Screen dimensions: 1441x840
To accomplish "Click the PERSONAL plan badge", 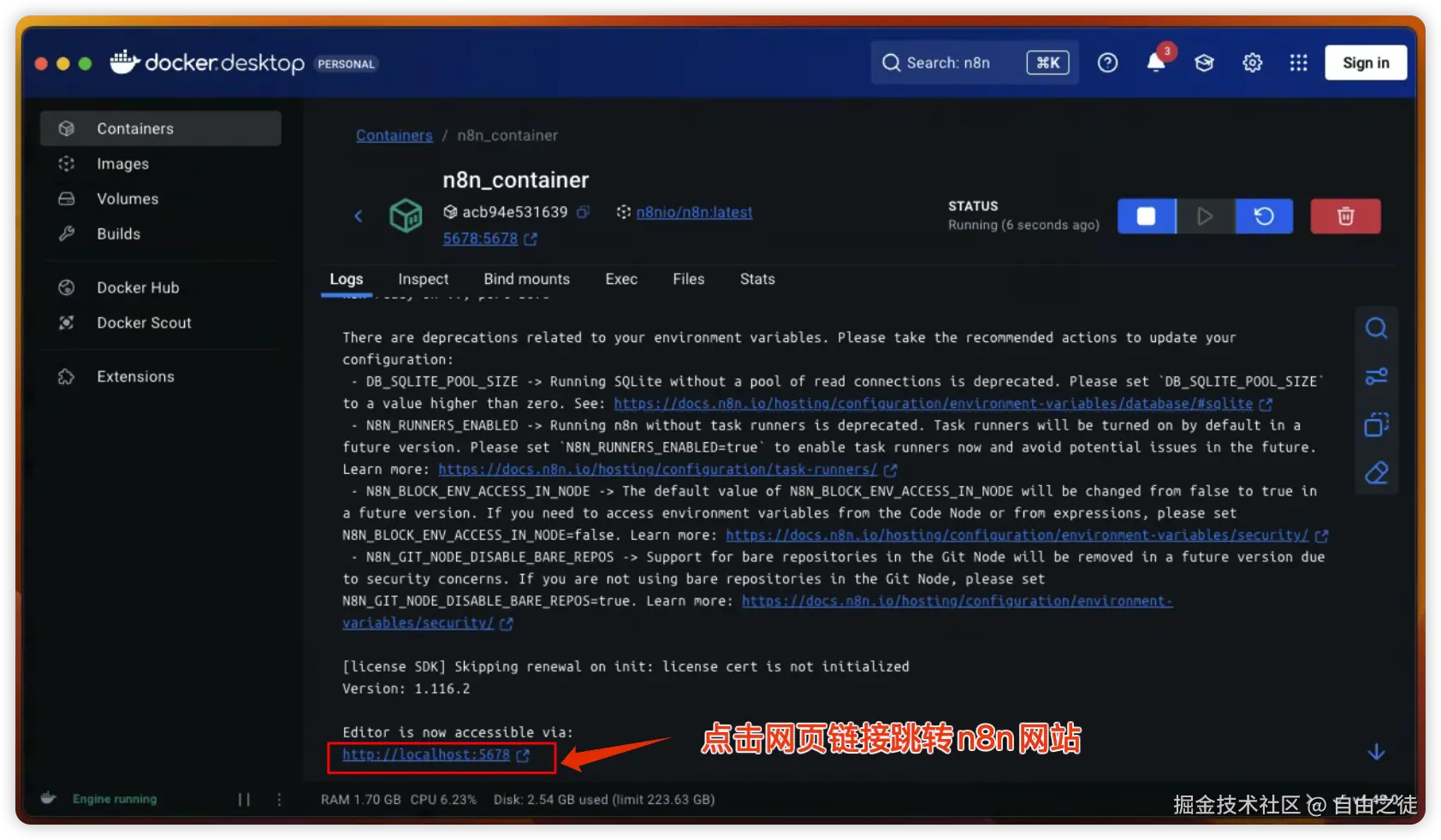I will click(x=347, y=64).
